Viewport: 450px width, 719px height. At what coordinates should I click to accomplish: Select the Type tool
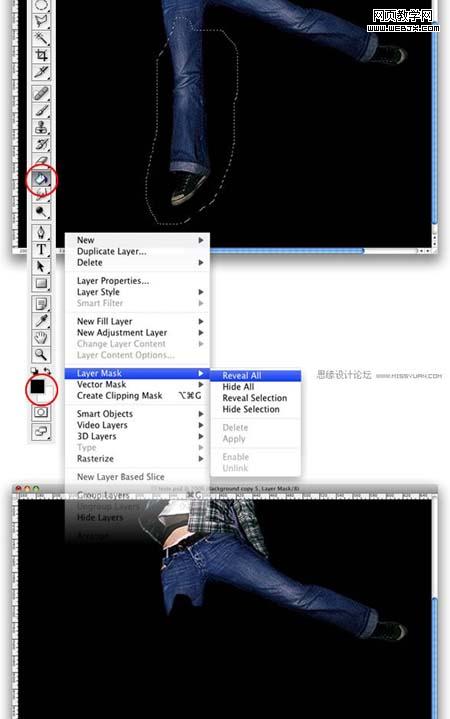[41, 249]
